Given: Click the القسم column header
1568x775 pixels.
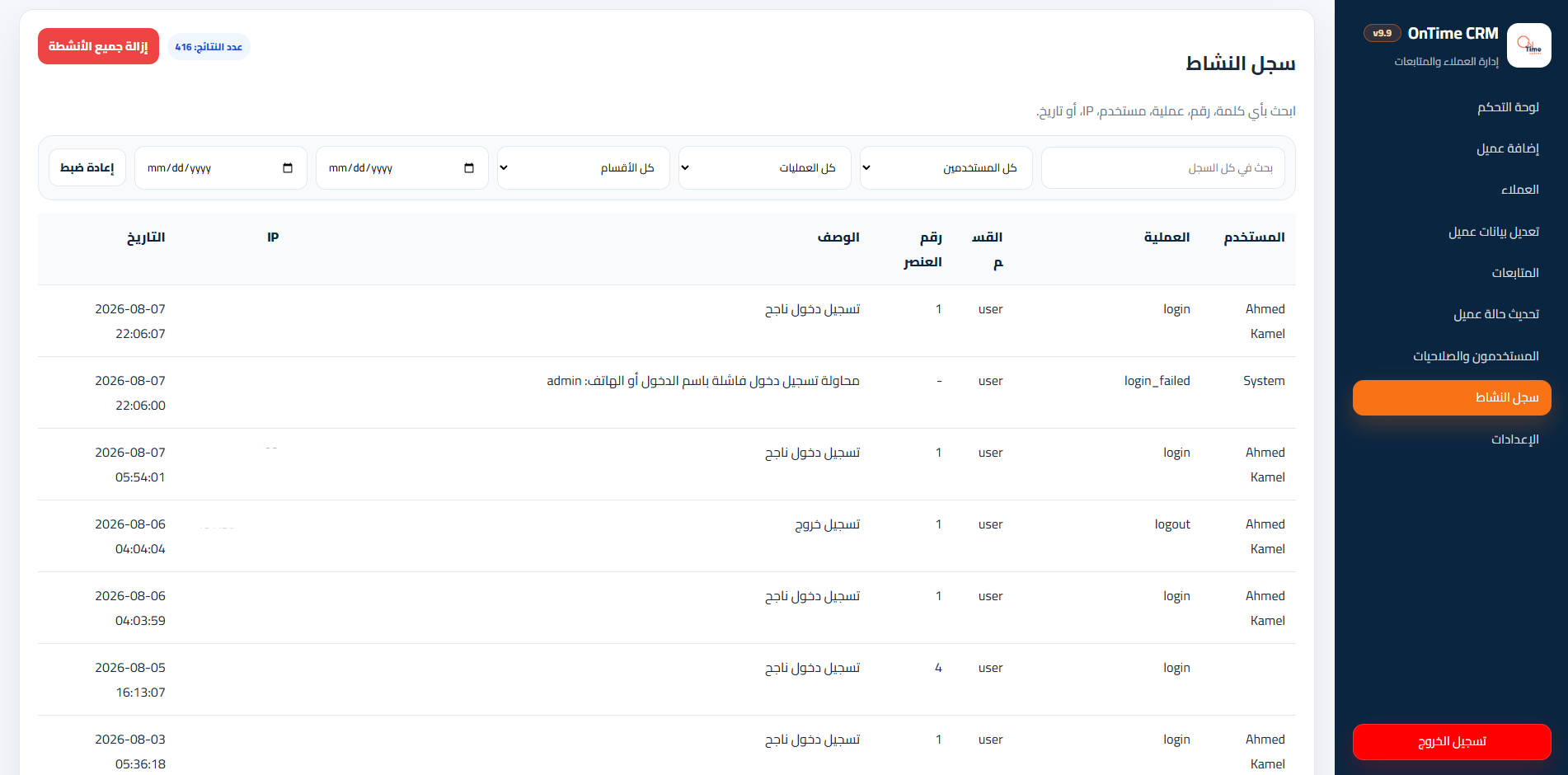Looking at the screenshot, I should [x=988, y=249].
